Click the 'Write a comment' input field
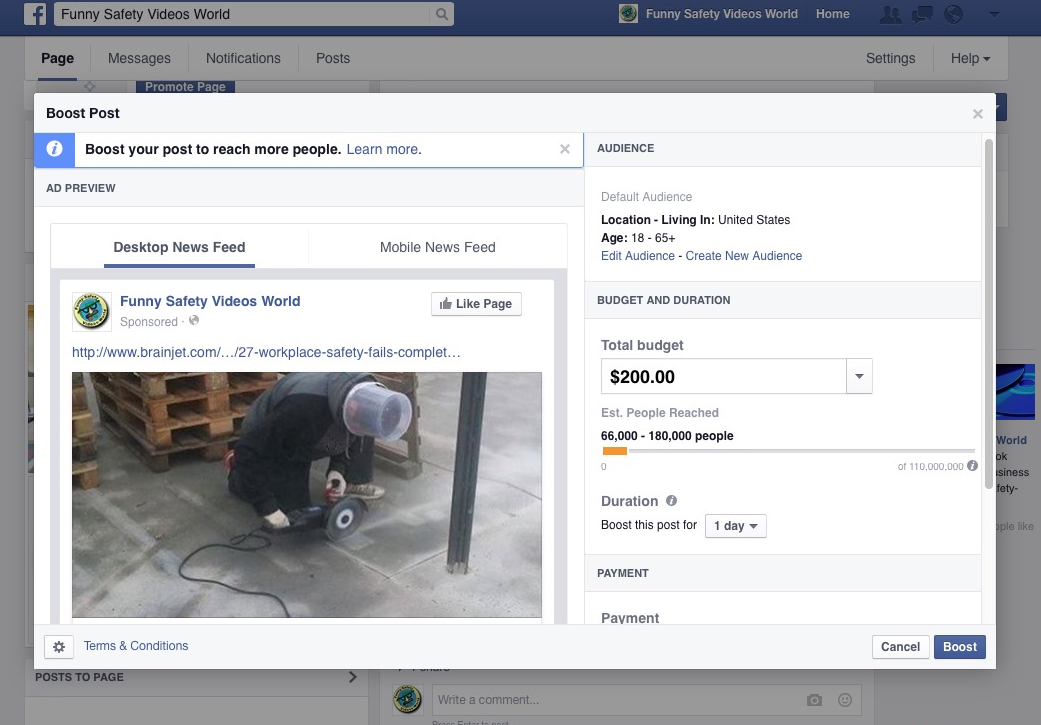This screenshot has width=1041, height=725. click(600, 700)
